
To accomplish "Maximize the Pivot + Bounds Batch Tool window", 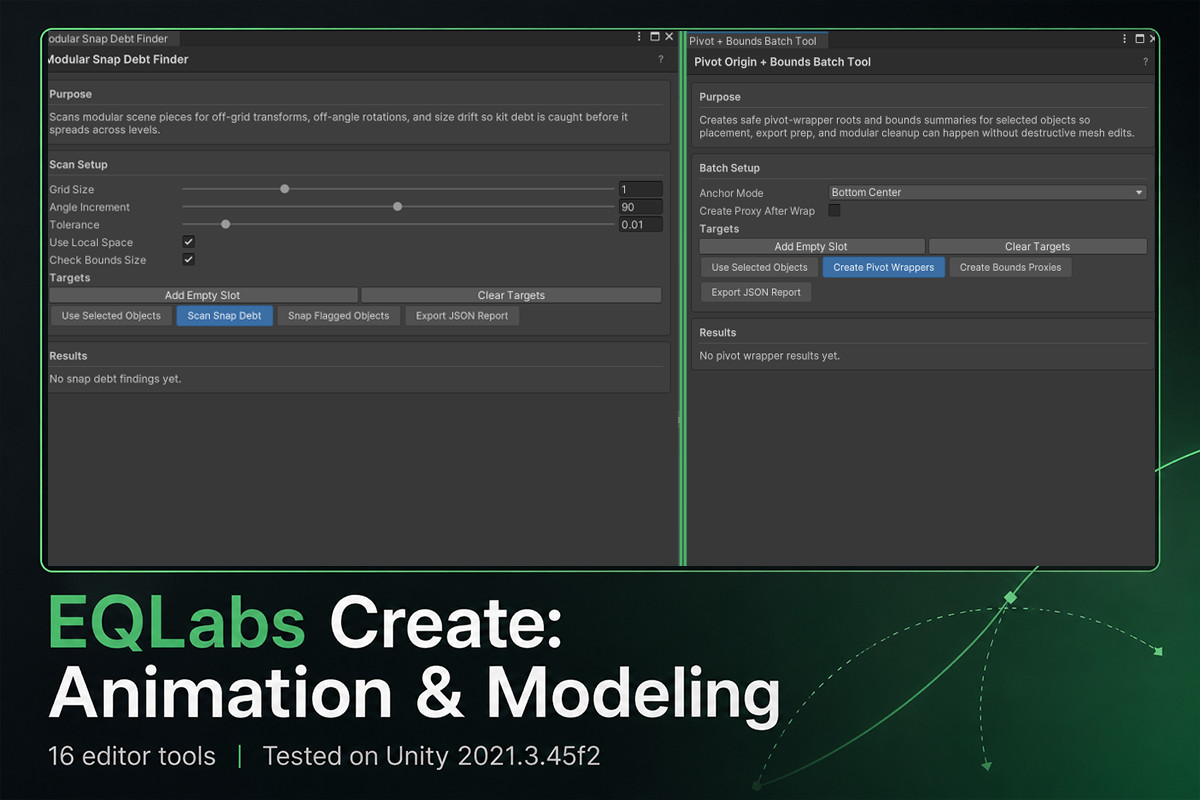I will 1140,39.
